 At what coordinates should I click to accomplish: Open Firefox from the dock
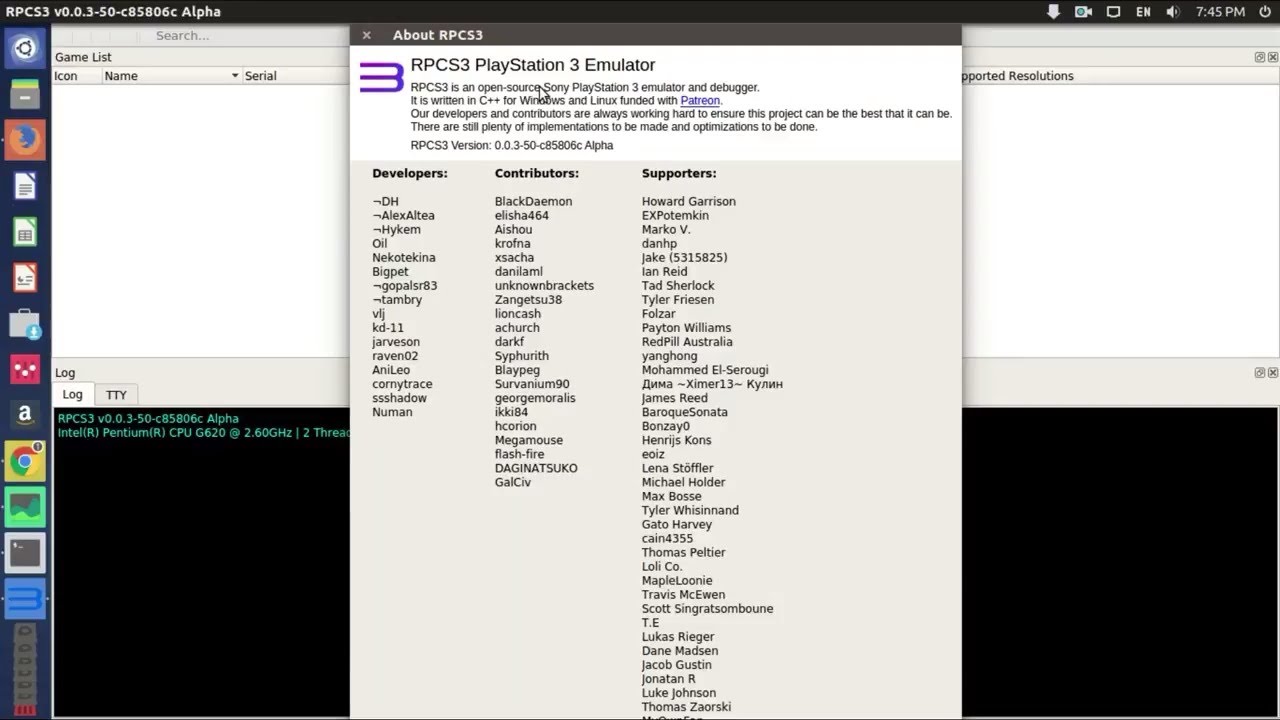click(25, 140)
